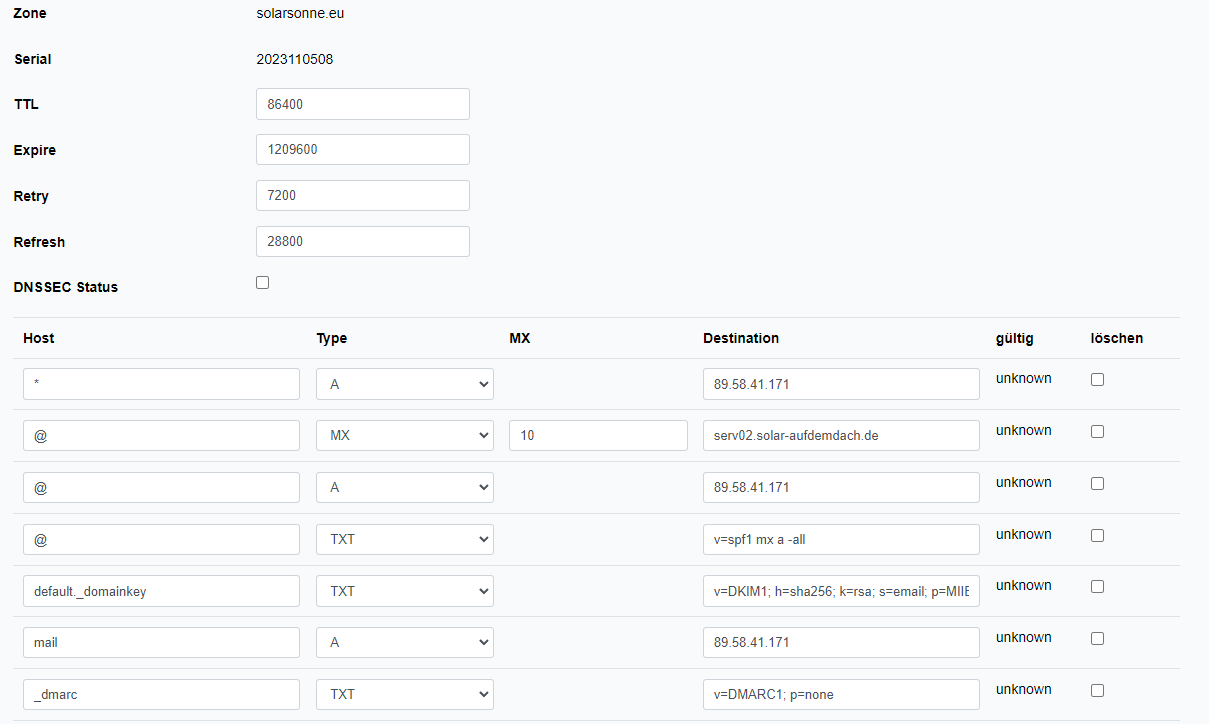Click the DKIM key destination field
This screenshot has height=724, width=1209.
pos(840,591)
